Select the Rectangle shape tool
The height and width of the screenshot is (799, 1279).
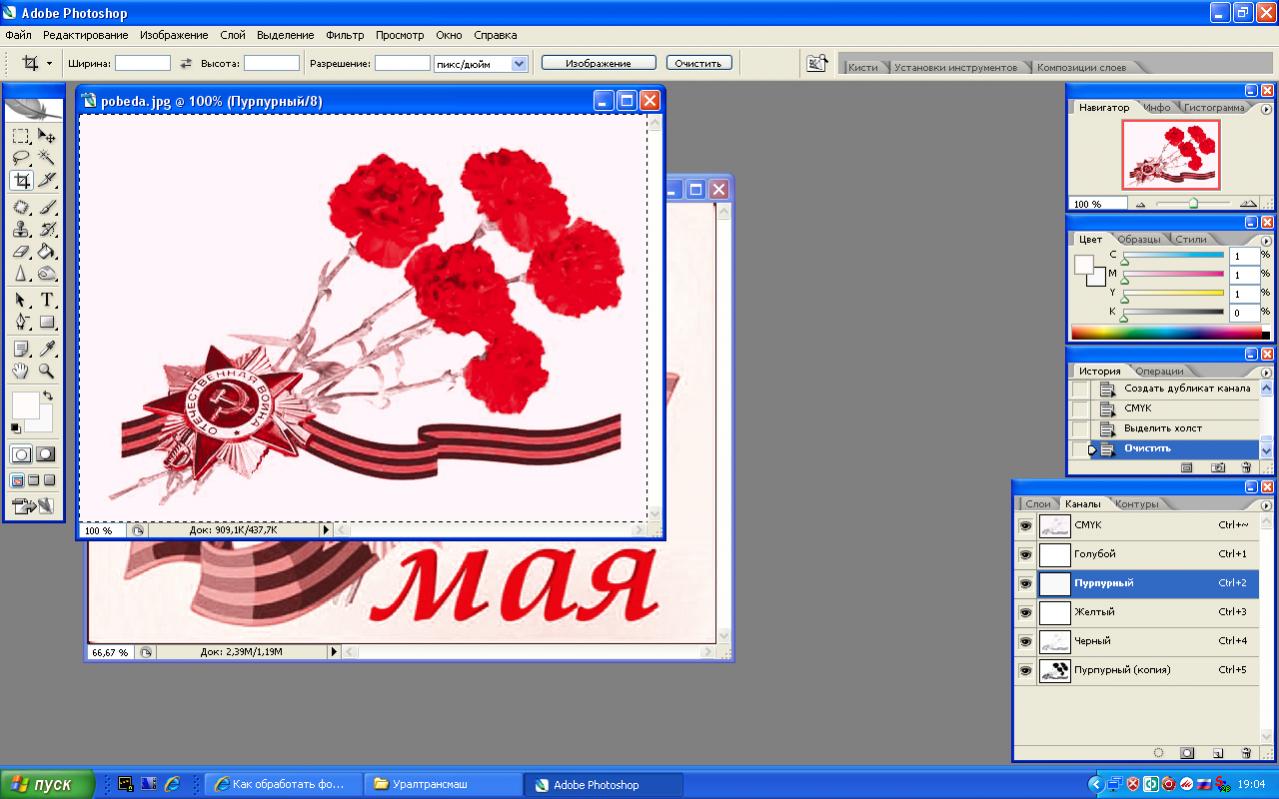point(46,322)
